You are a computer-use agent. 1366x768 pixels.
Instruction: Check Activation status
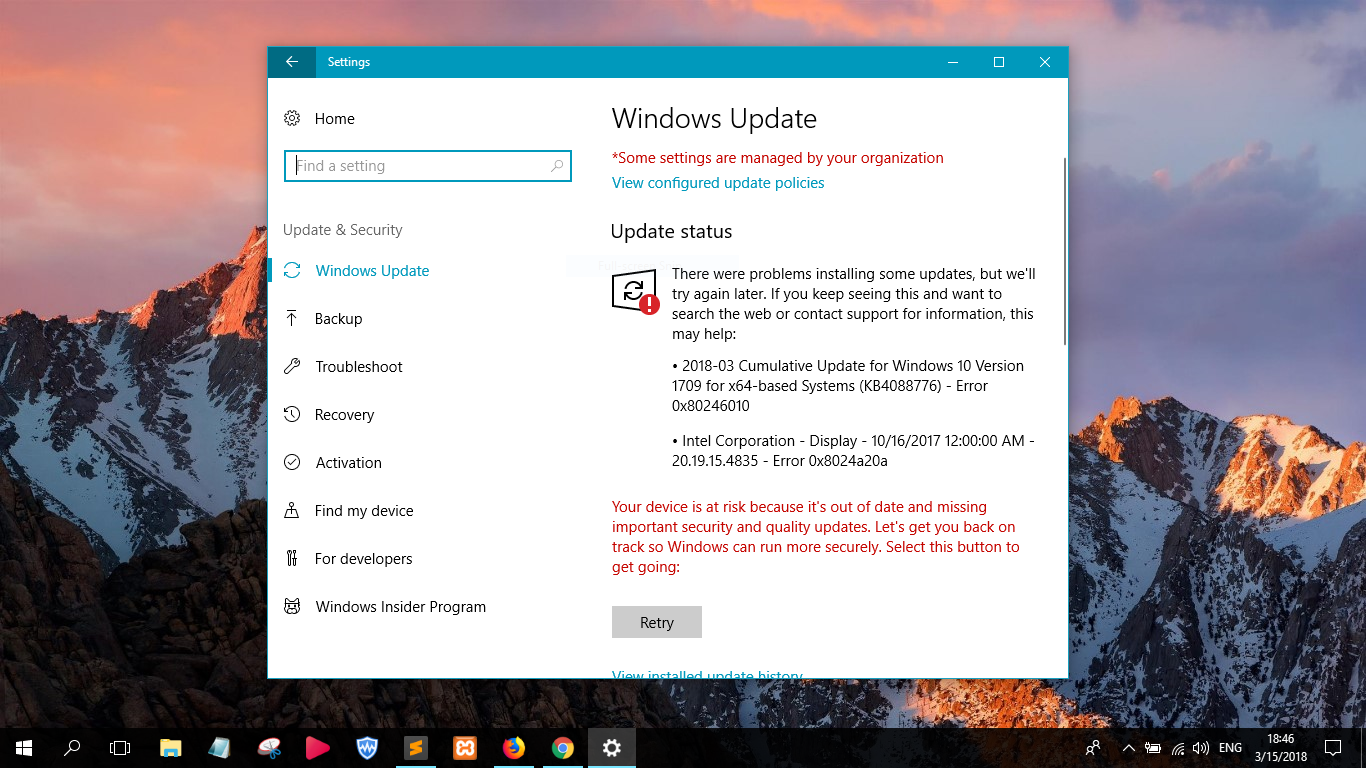pos(347,462)
